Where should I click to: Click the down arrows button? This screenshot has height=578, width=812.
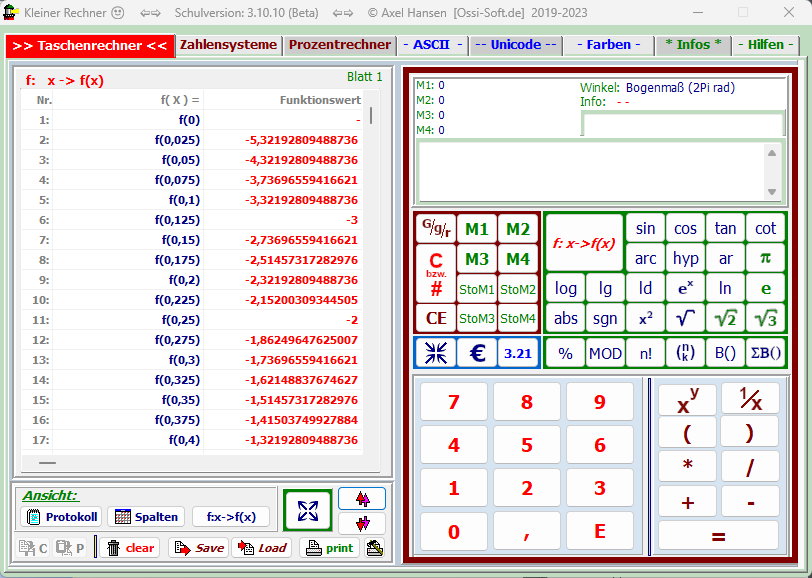[362, 523]
